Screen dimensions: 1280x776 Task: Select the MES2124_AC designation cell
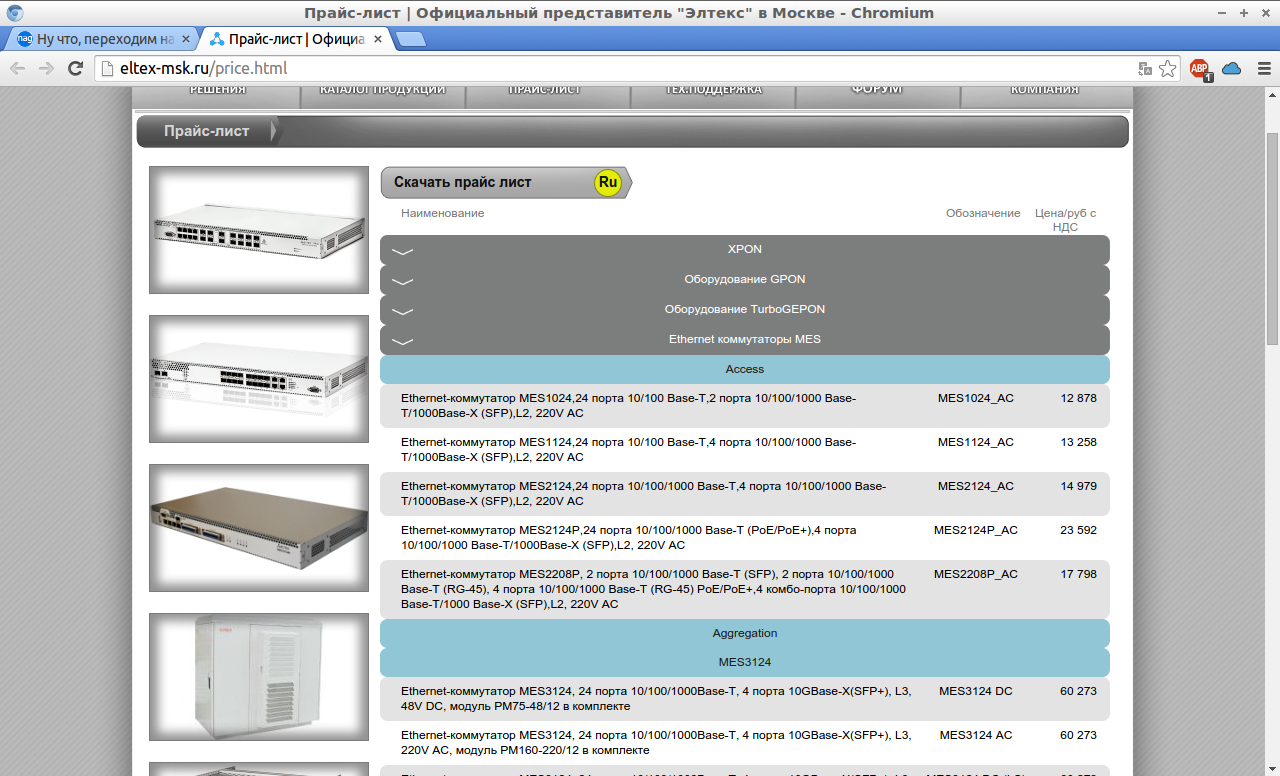(976, 486)
